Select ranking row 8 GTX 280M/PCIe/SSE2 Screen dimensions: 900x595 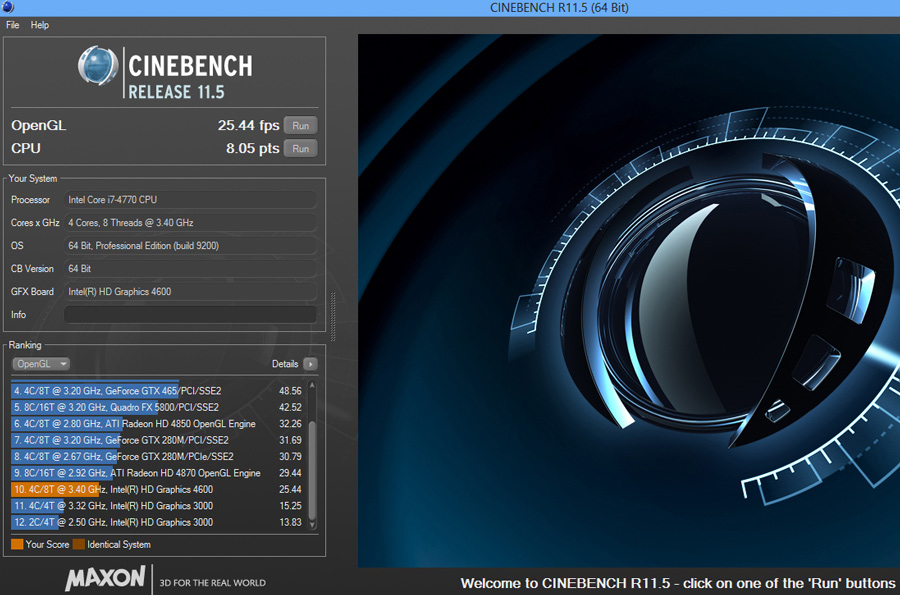tap(157, 457)
